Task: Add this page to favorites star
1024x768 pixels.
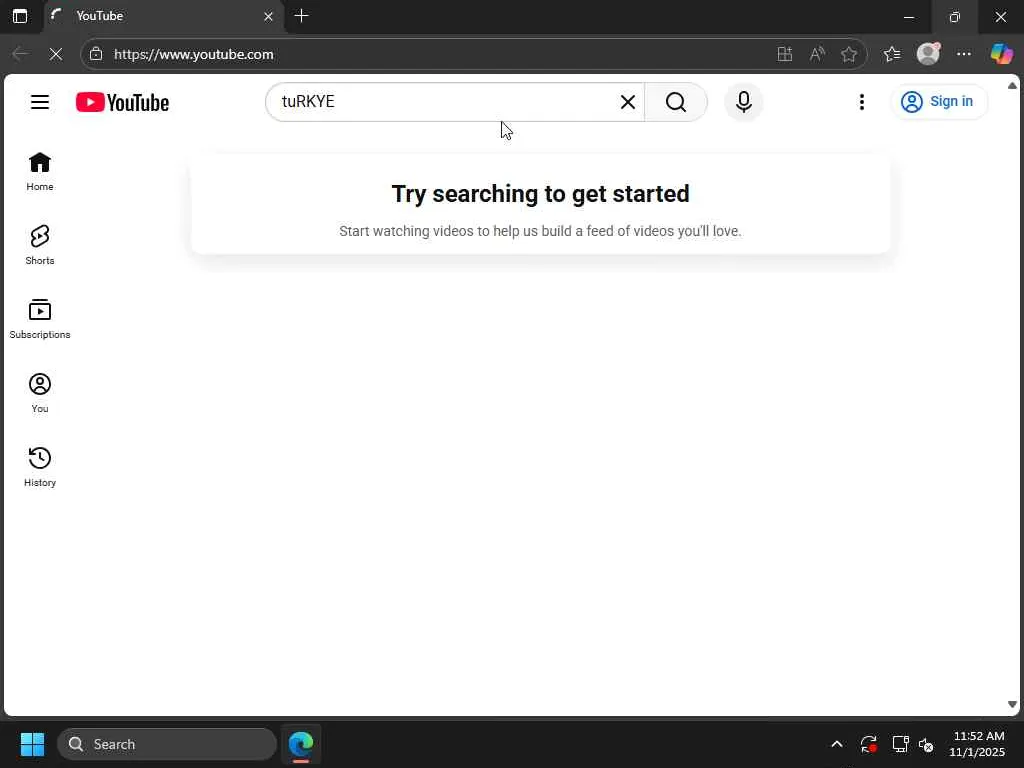Action: pyautogui.click(x=849, y=54)
